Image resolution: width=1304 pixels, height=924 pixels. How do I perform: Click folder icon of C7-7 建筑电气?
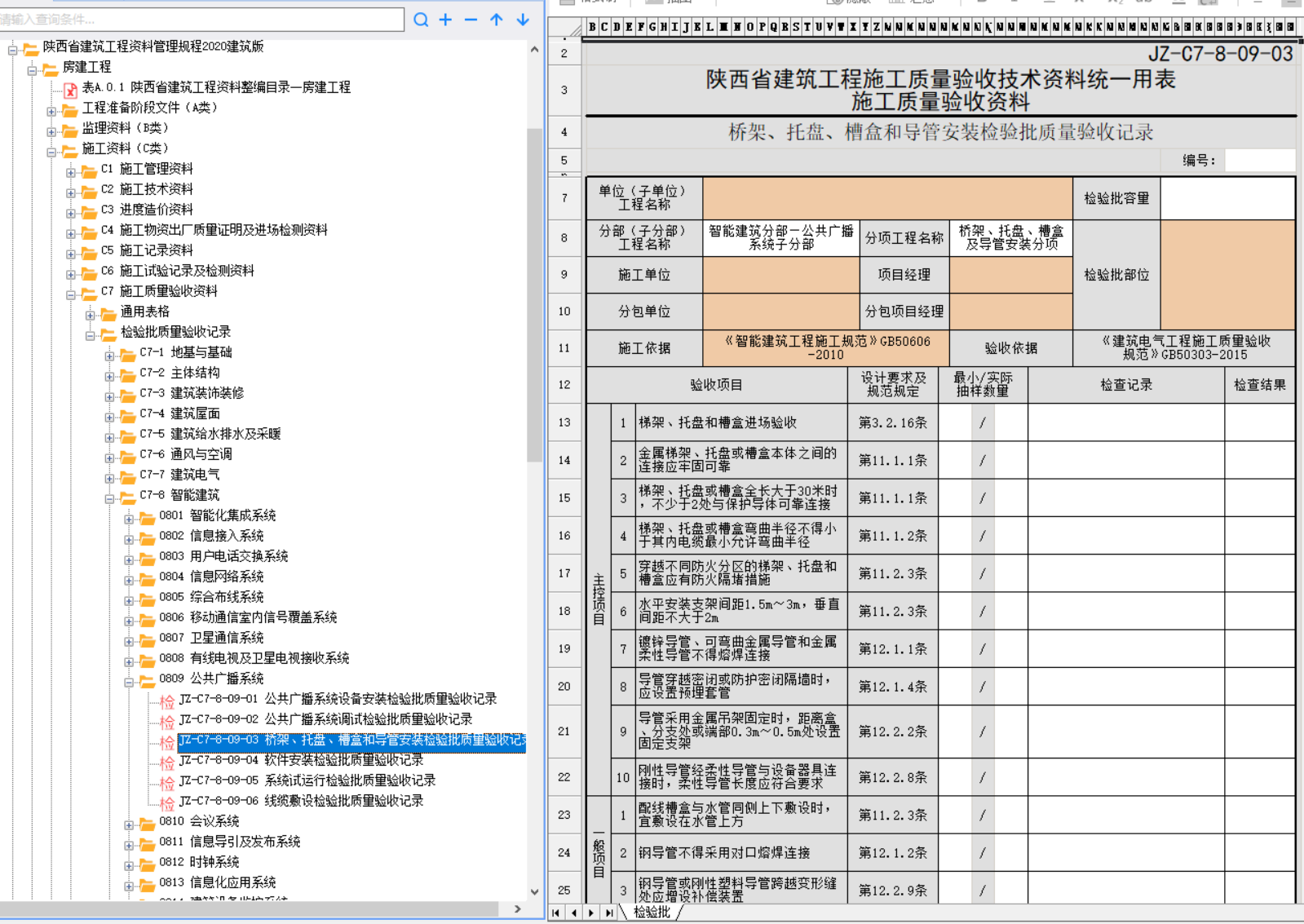pyautogui.click(x=128, y=475)
